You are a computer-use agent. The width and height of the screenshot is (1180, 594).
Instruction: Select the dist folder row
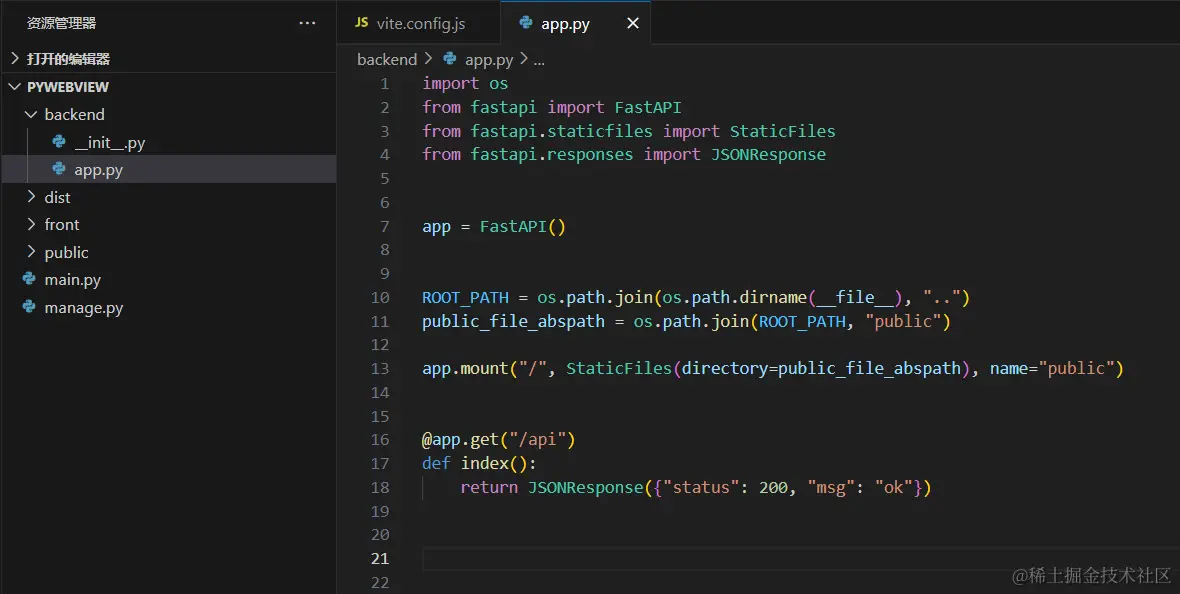(x=169, y=197)
